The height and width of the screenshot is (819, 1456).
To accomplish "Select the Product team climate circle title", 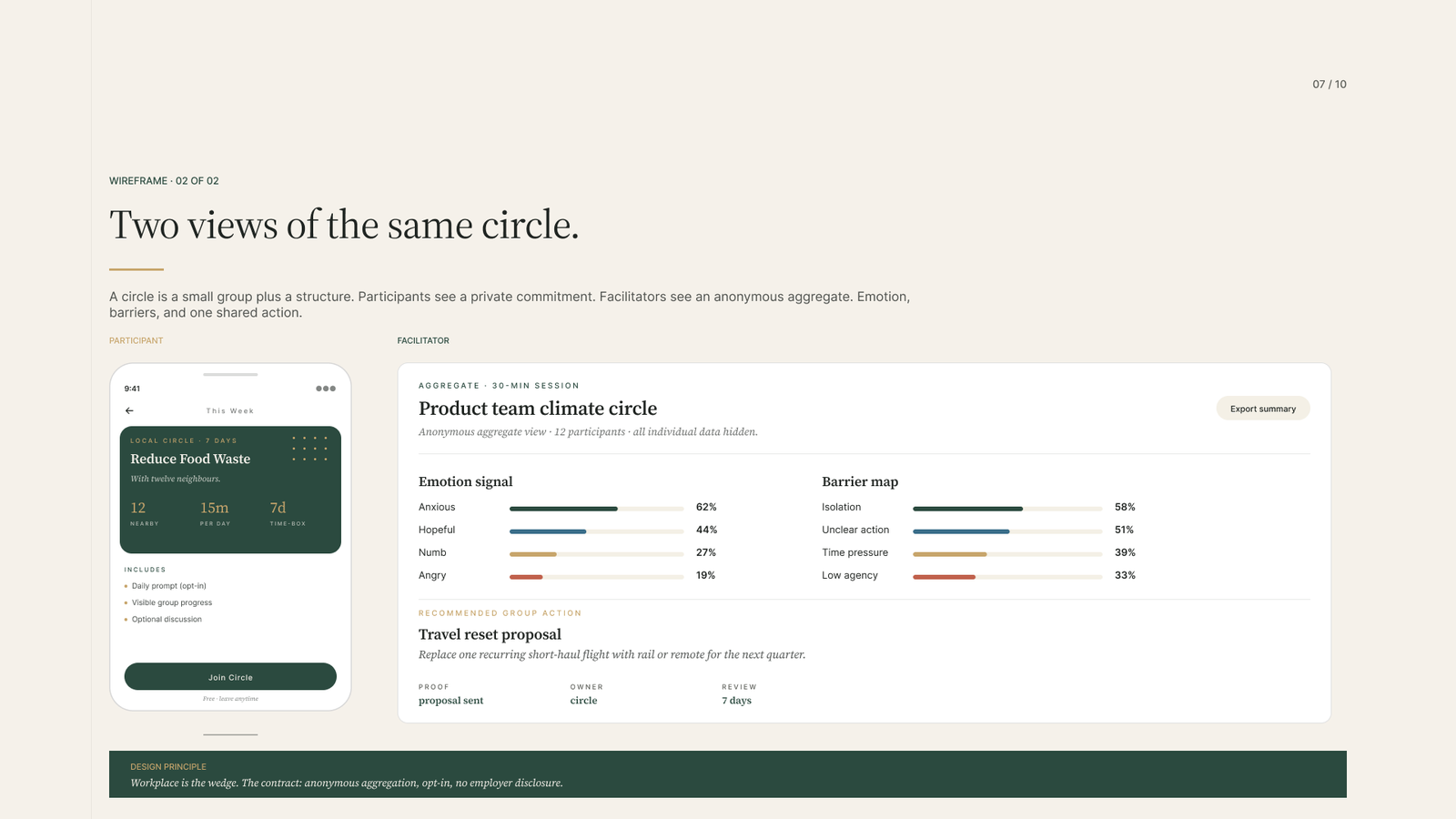I will click(x=538, y=409).
